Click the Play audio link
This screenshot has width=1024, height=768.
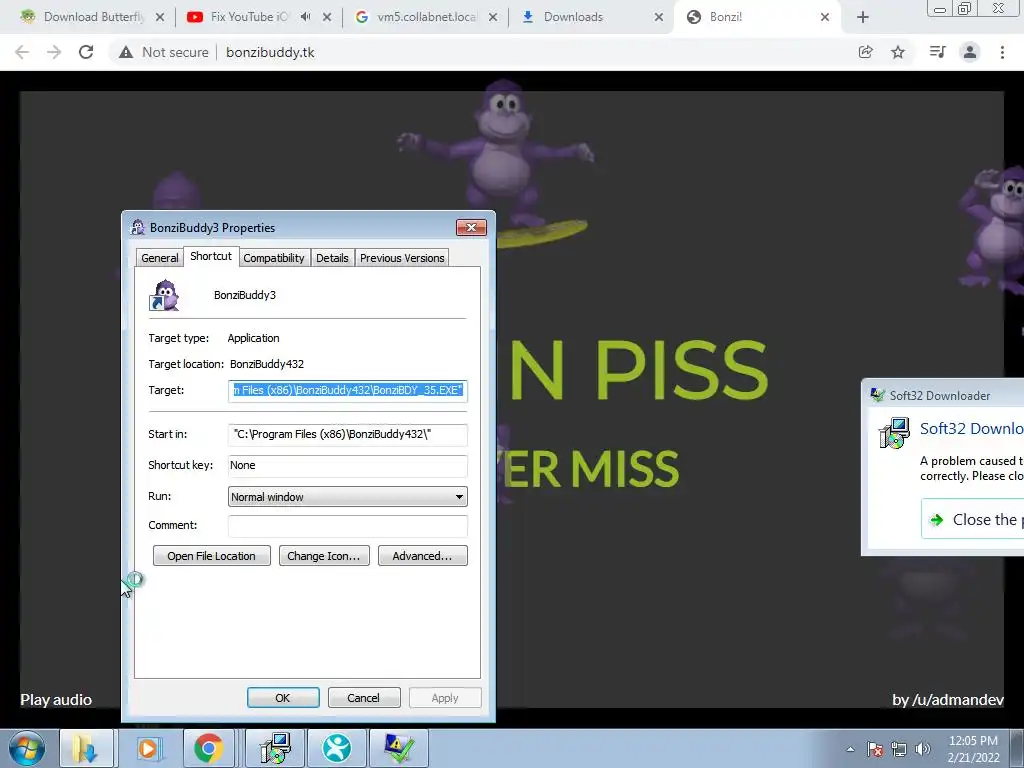pos(56,700)
